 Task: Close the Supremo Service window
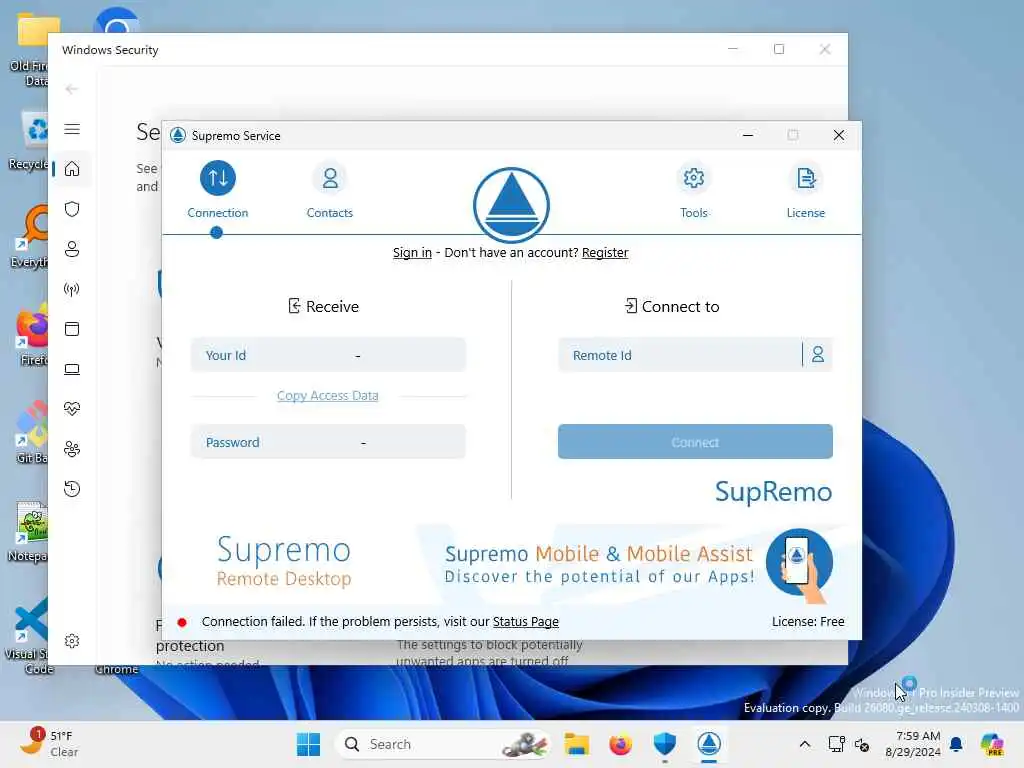839,135
